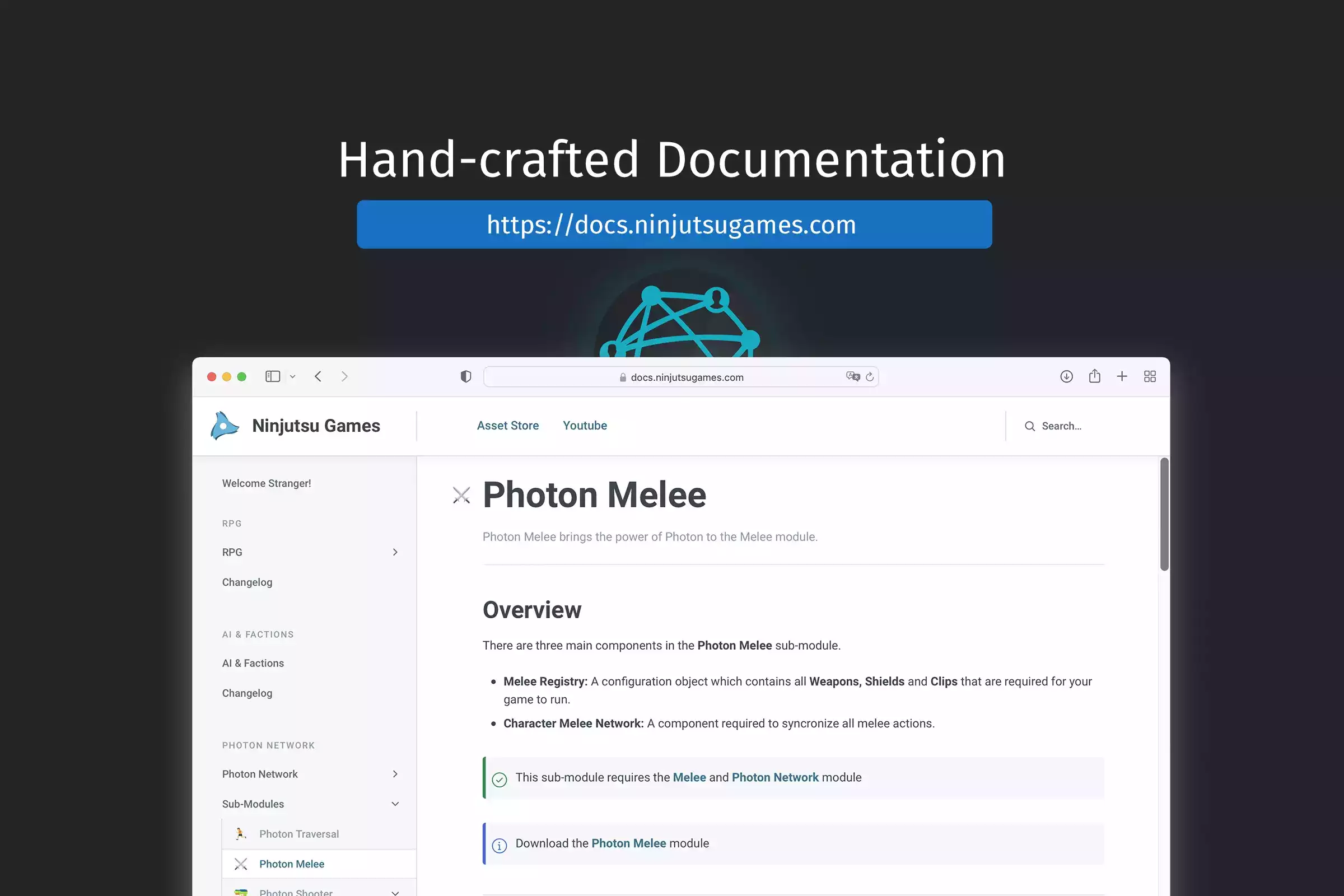This screenshot has width=1344, height=896.
Task: Collapse the Sub-Modules section
Action: [x=395, y=804]
